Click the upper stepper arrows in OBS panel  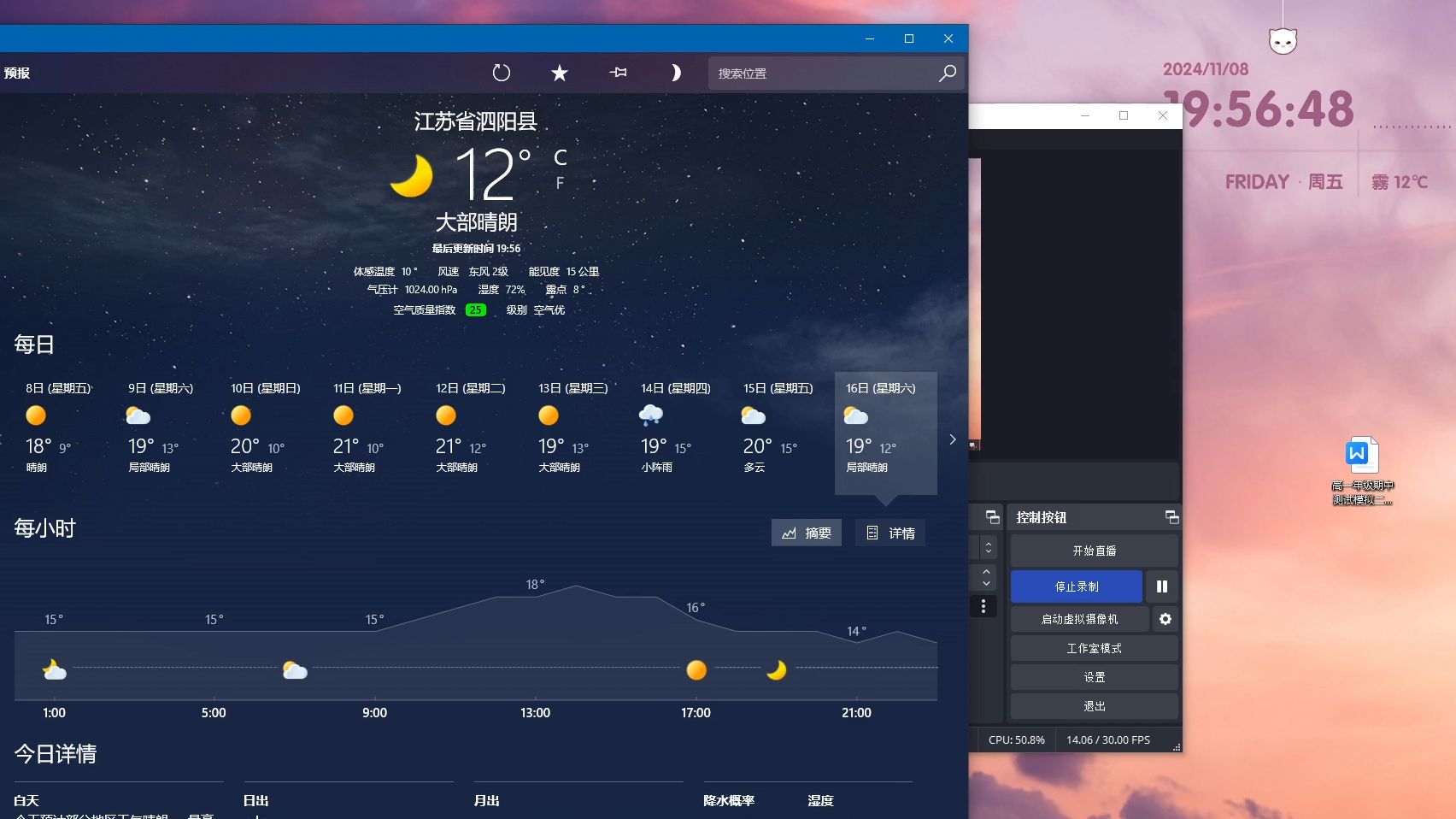989,547
